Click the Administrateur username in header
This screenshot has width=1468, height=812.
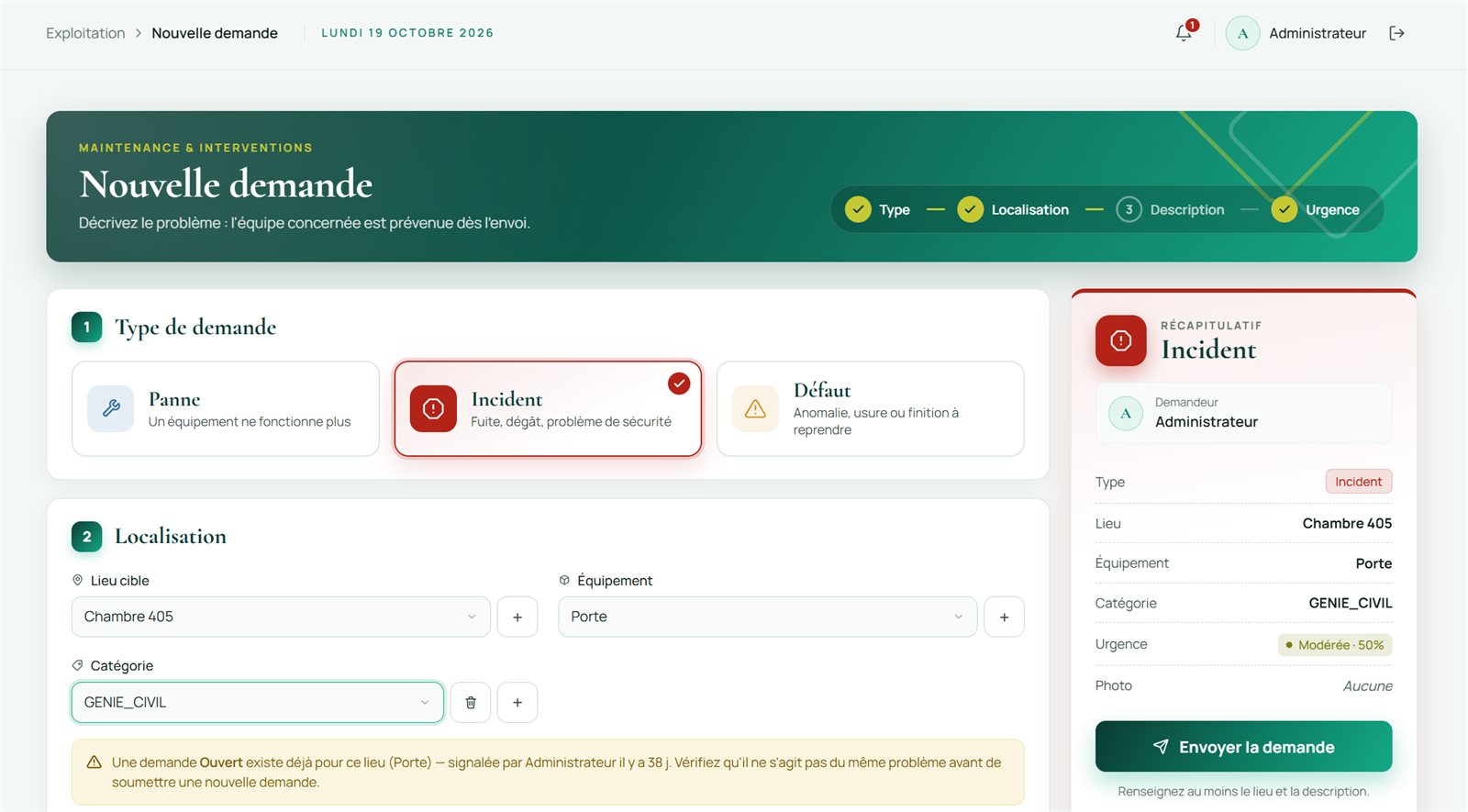click(1318, 33)
